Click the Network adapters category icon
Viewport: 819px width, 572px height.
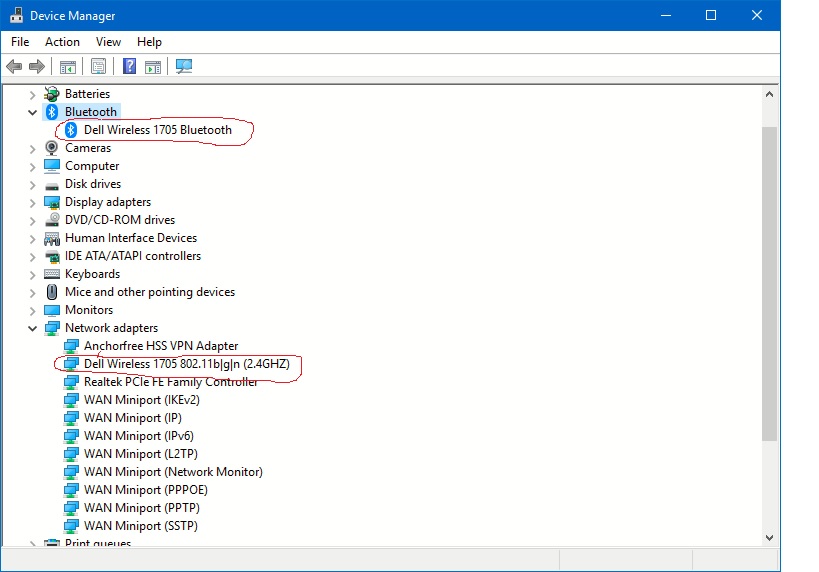tap(52, 328)
